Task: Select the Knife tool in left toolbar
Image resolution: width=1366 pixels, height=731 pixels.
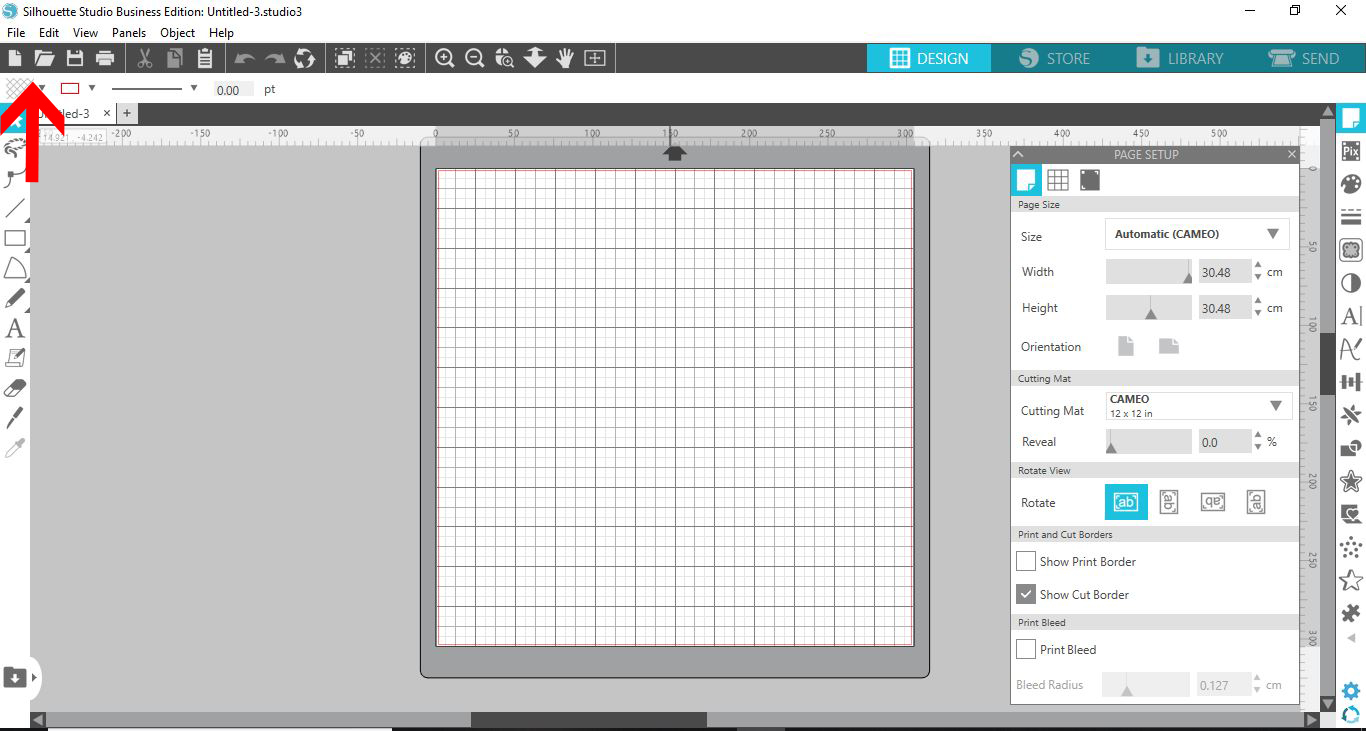Action: (15, 418)
